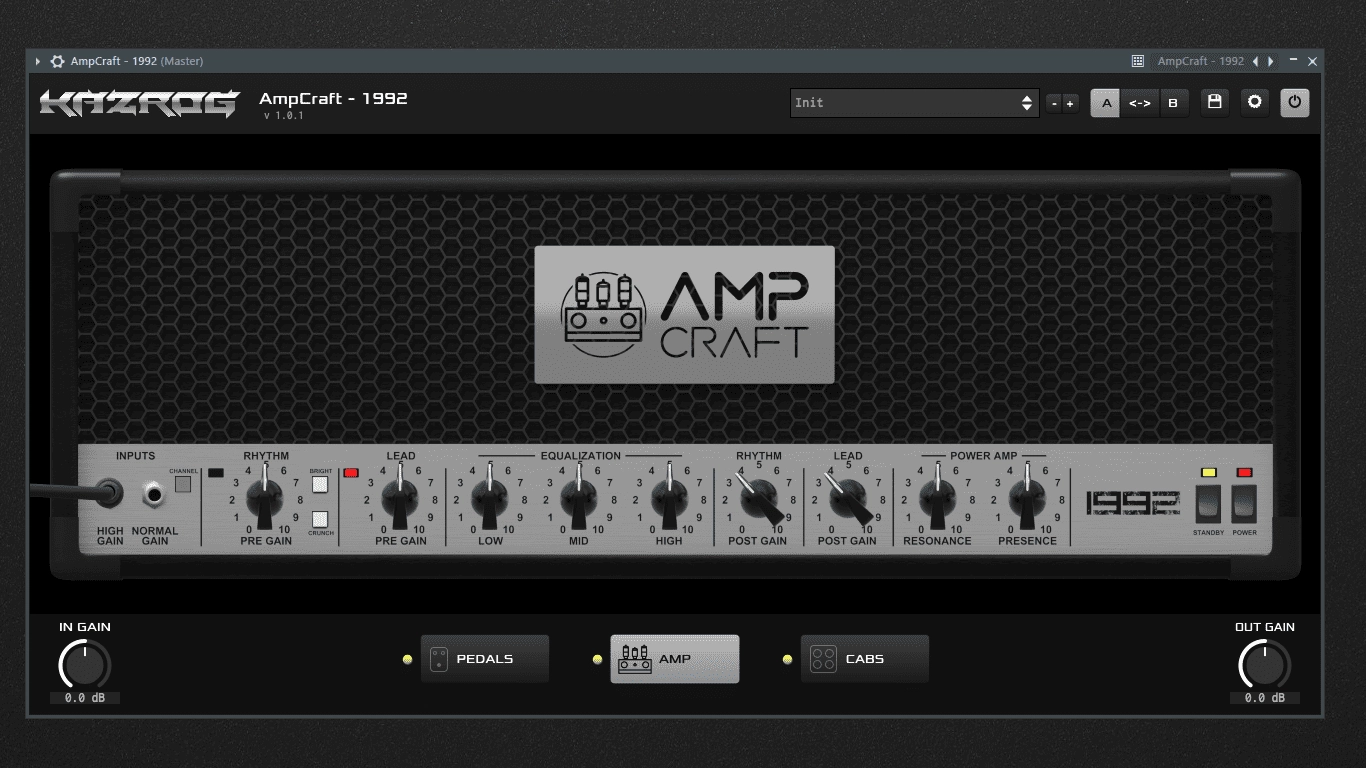Click the Lead Pre Gain knob
The height and width of the screenshot is (768, 1366).
[x=400, y=498]
